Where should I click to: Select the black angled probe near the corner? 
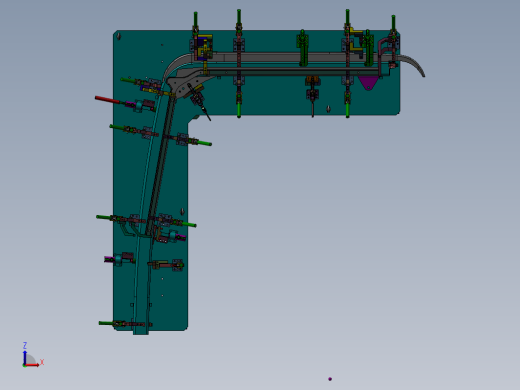click(x=199, y=102)
